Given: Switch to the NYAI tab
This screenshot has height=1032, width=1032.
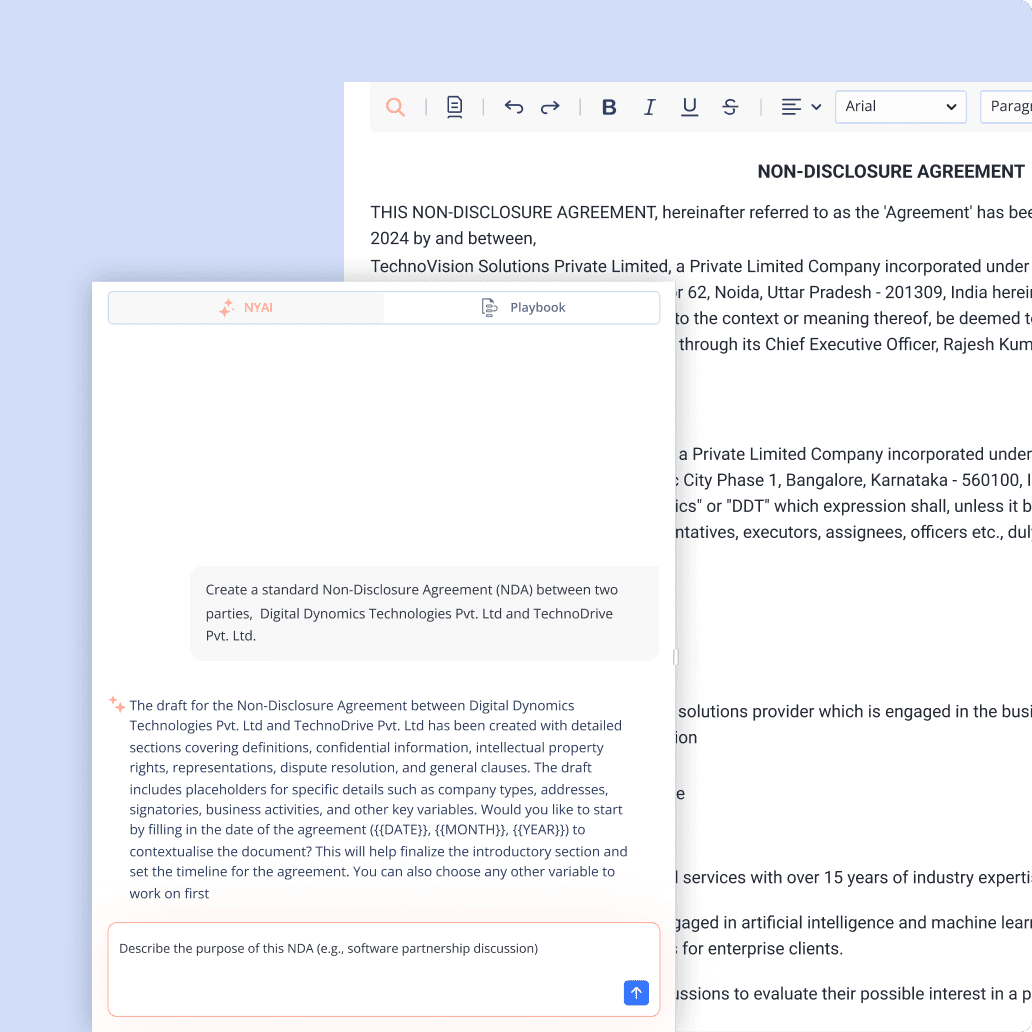Looking at the screenshot, I should 245,307.
